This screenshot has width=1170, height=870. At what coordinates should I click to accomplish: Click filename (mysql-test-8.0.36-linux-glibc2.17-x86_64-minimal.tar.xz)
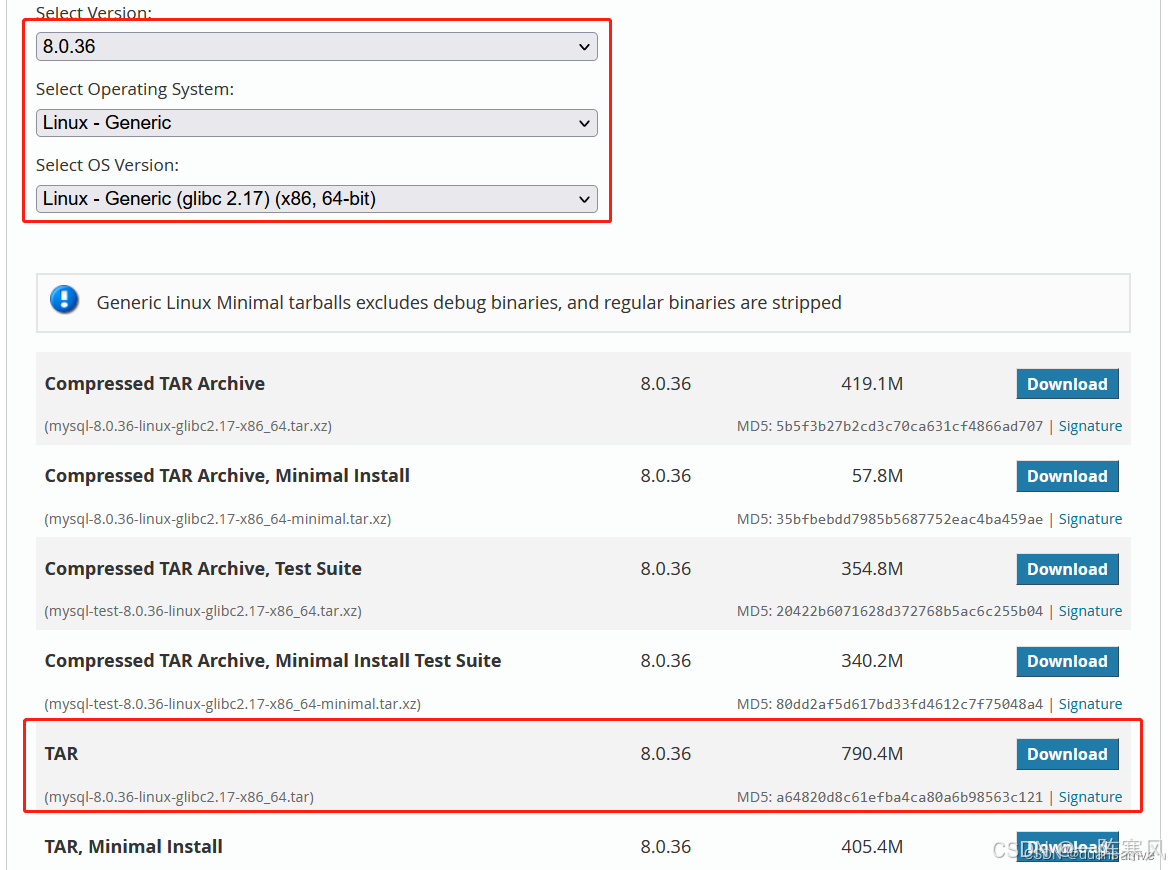tap(233, 704)
